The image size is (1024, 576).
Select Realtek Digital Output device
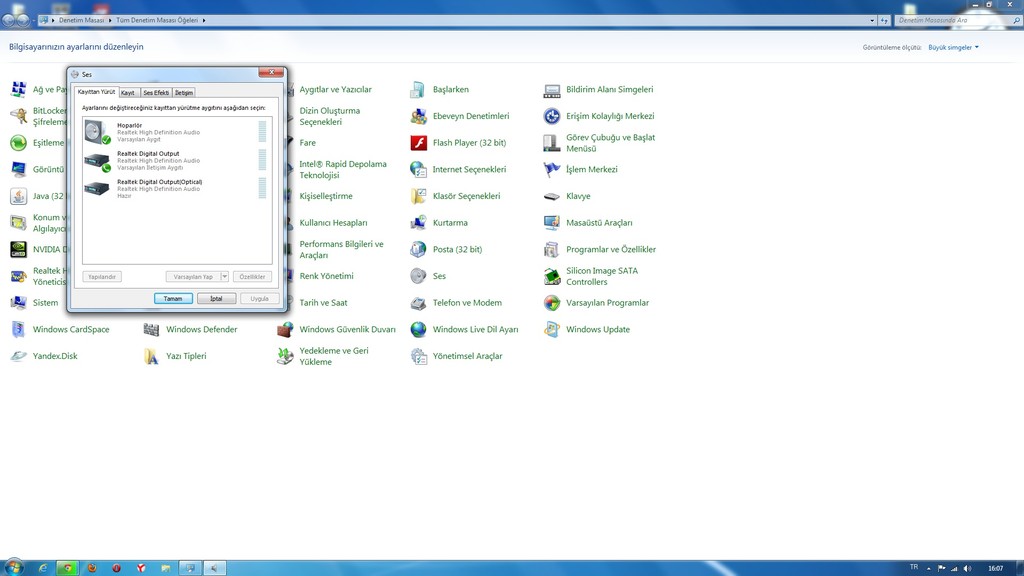(176, 161)
